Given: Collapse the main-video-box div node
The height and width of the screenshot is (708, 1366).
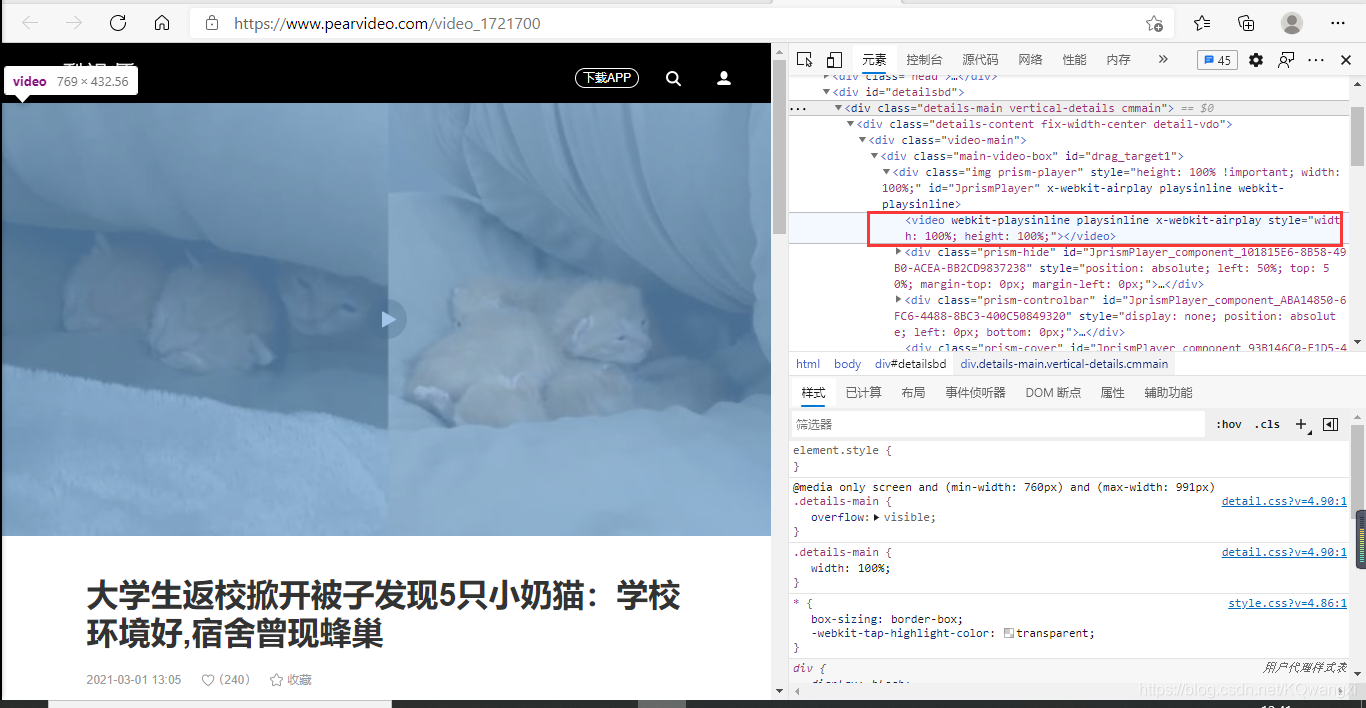Looking at the screenshot, I should (x=874, y=156).
